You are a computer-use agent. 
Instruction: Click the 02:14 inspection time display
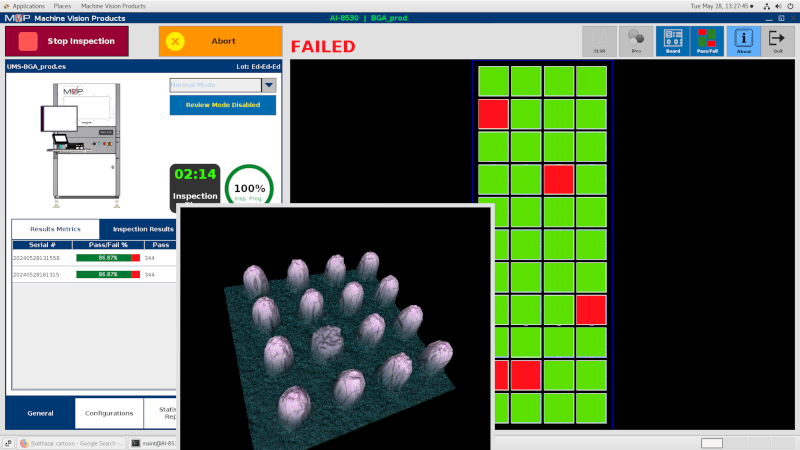[x=195, y=174]
